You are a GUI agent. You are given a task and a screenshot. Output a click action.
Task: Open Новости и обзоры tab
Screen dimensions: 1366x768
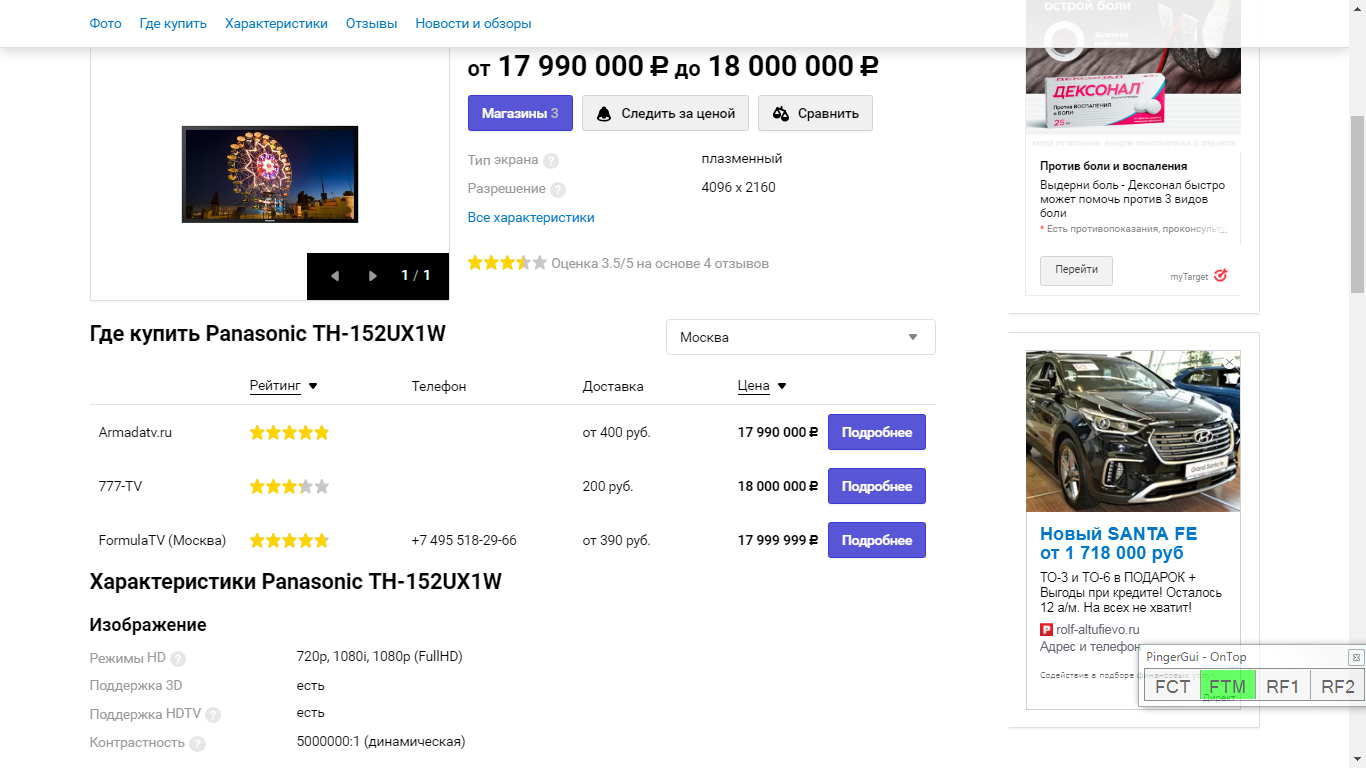(473, 23)
